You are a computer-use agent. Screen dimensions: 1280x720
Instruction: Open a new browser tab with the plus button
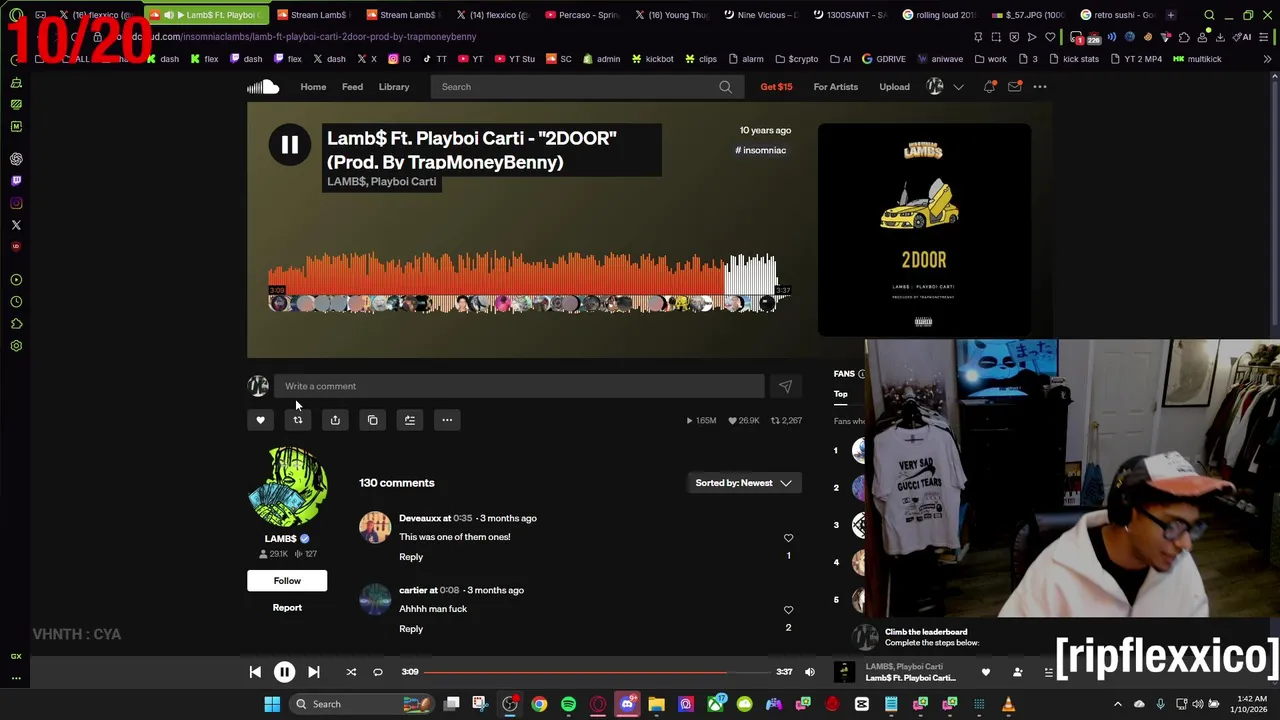[1171, 15]
